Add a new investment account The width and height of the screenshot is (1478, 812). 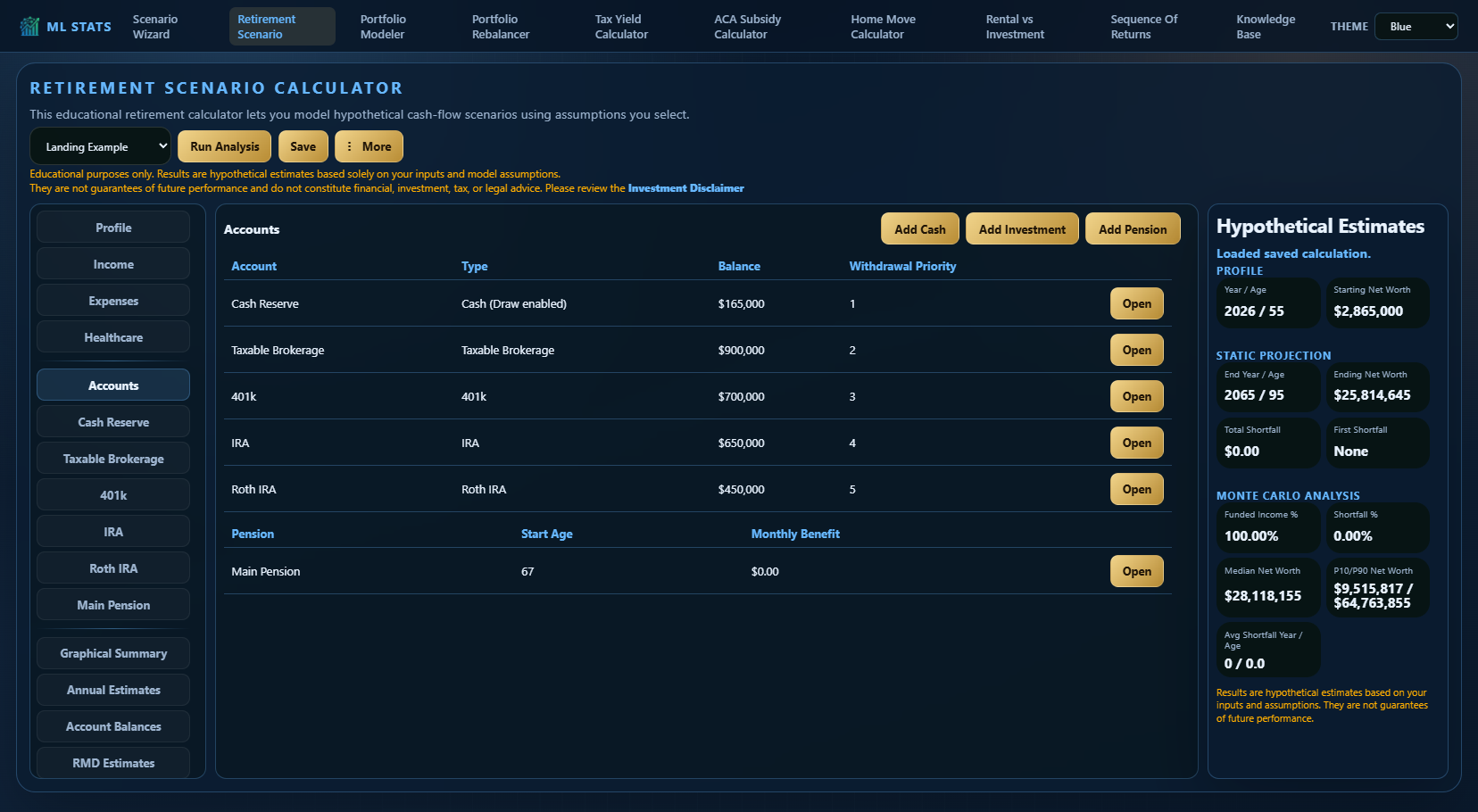click(1022, 228)
